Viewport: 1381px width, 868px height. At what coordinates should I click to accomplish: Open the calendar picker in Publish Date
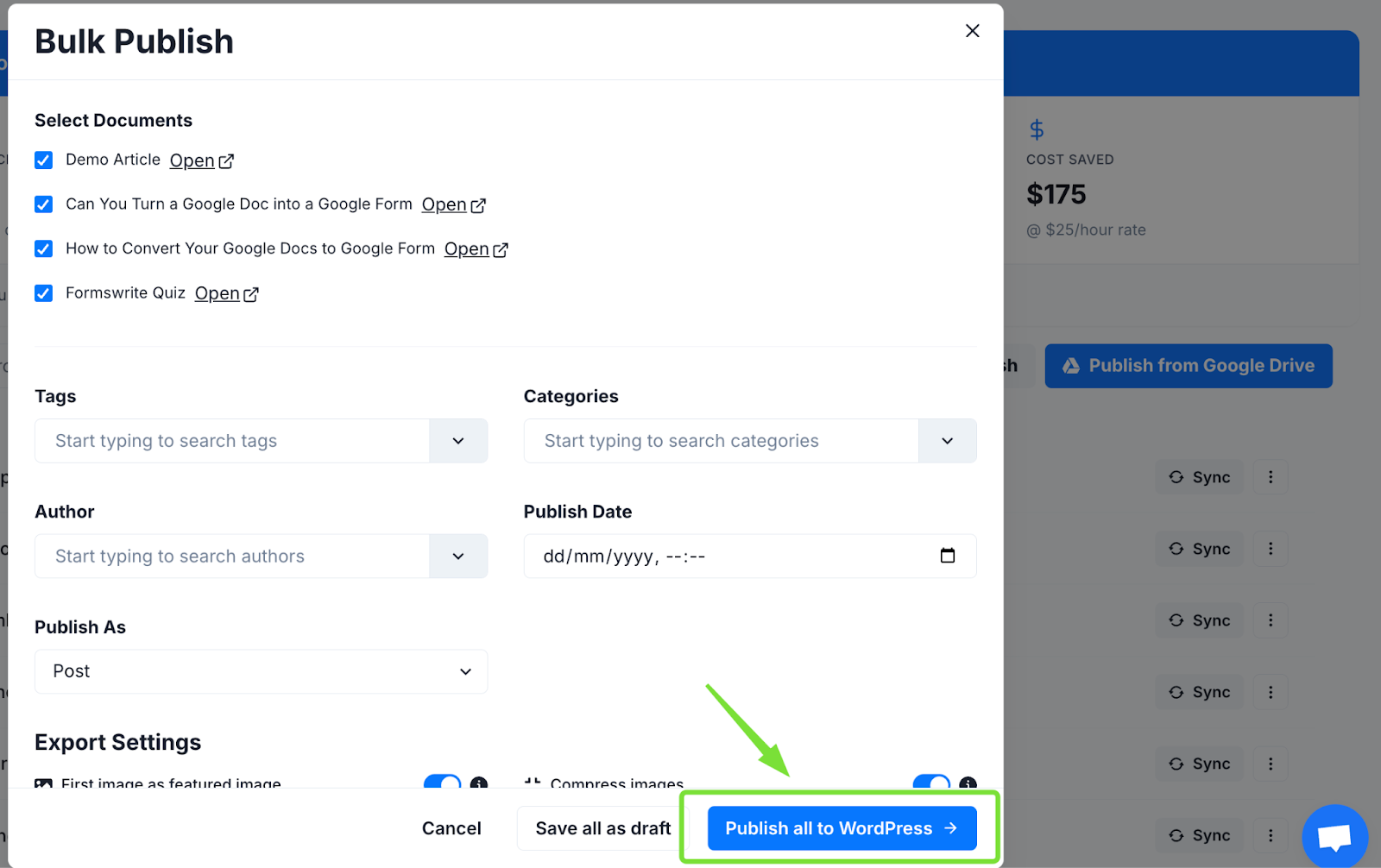click(x=947, y=556)
